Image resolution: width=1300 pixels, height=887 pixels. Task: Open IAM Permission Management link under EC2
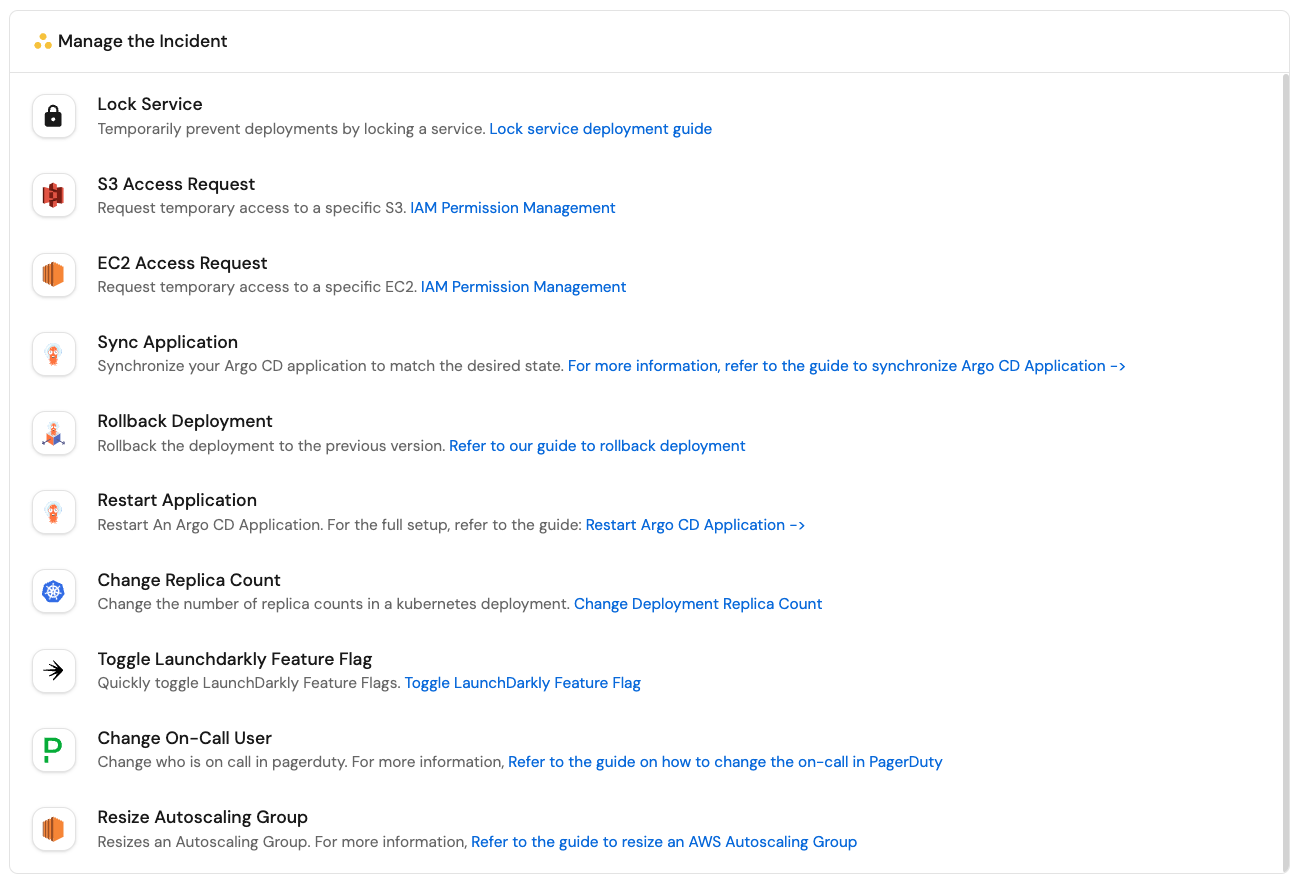coord(523,287)
